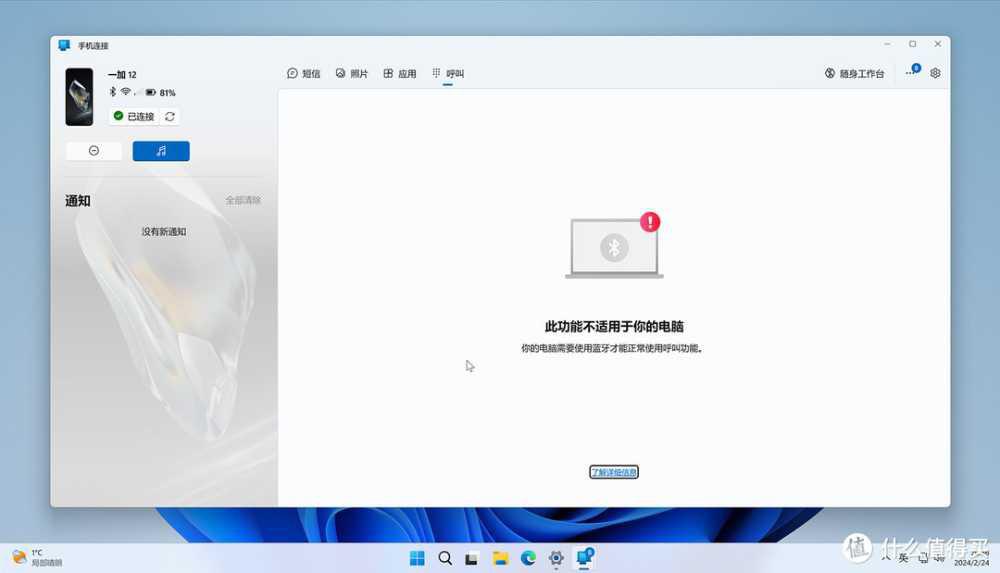The width and height of the screenshot is (1000, 573).
Task: Select the 呼叫 calls tab
Action: pyautogui.click(x=448, y=73)
